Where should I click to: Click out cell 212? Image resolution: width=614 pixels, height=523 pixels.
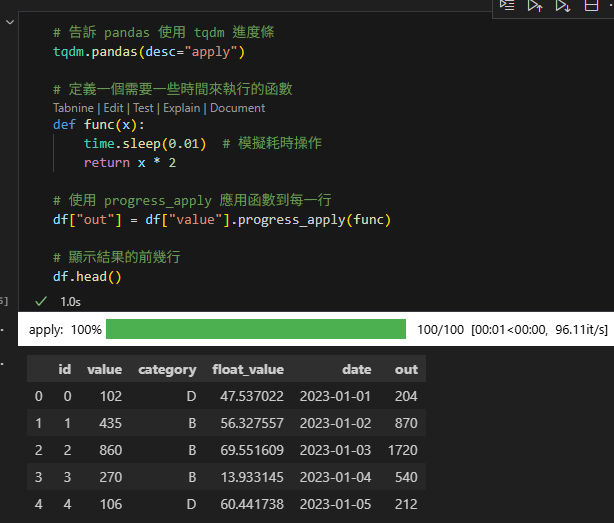click(x=406, y=504)
